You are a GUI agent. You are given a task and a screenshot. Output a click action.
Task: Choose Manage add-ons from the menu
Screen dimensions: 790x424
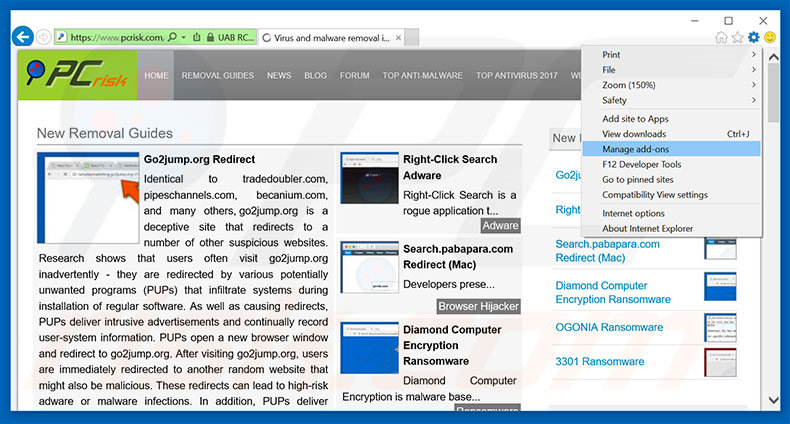click(x=672, y=149)
